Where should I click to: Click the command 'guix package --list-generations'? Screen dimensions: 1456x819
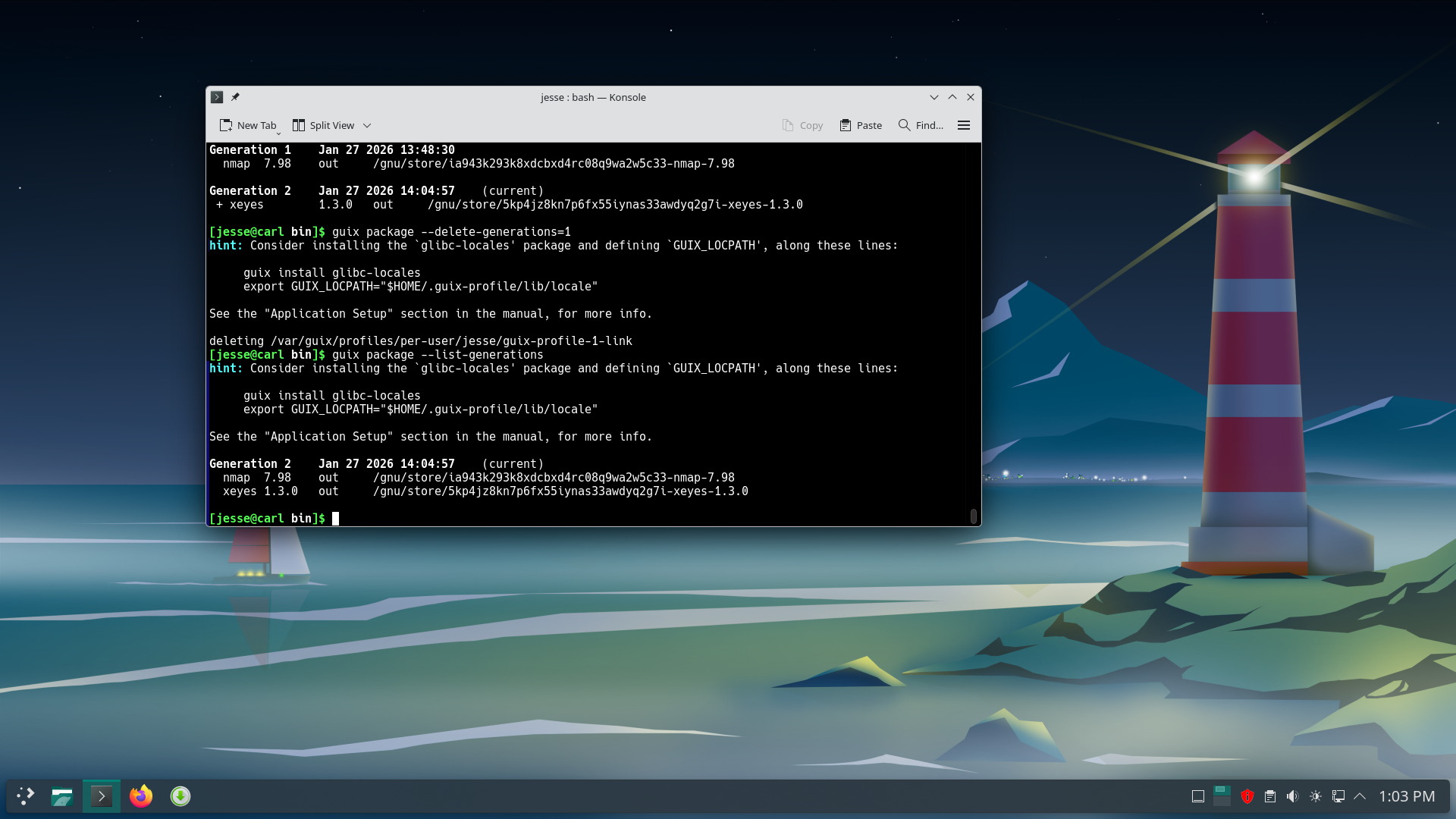point(438,355)
